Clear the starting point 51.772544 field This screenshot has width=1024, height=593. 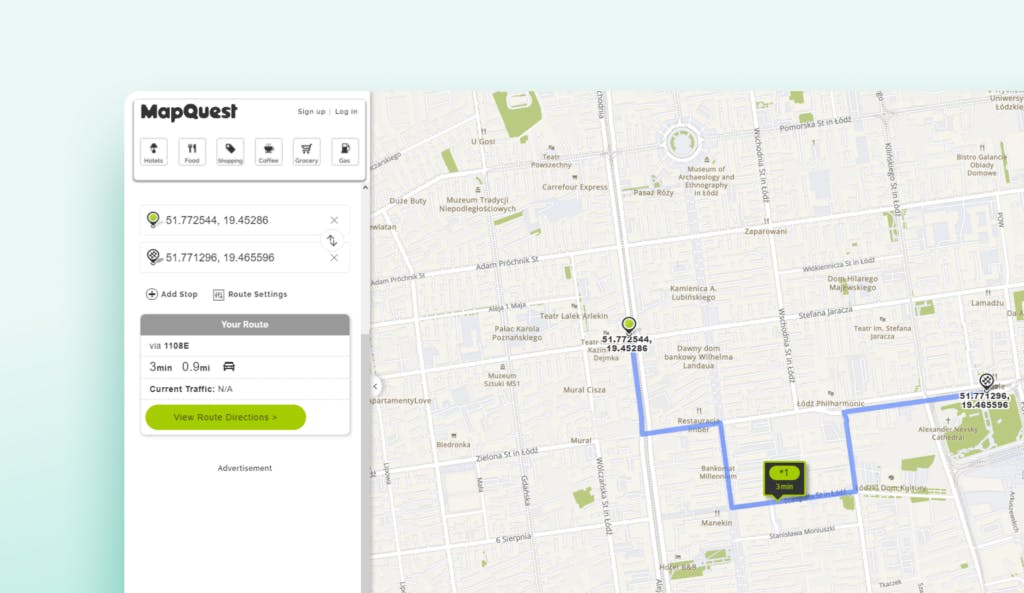(x=334, y=220)
